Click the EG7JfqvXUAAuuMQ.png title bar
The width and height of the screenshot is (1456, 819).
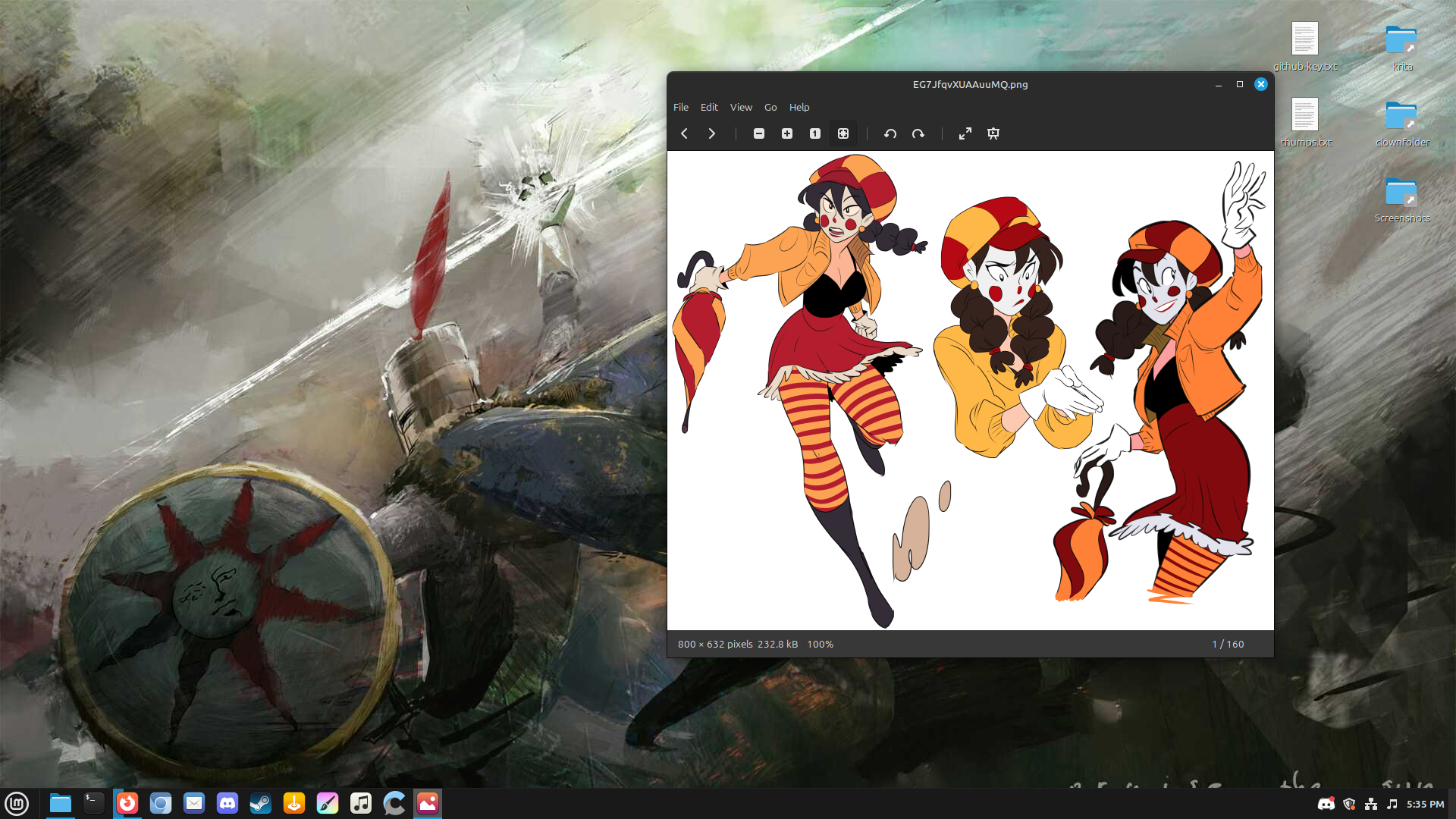point(970,84)
